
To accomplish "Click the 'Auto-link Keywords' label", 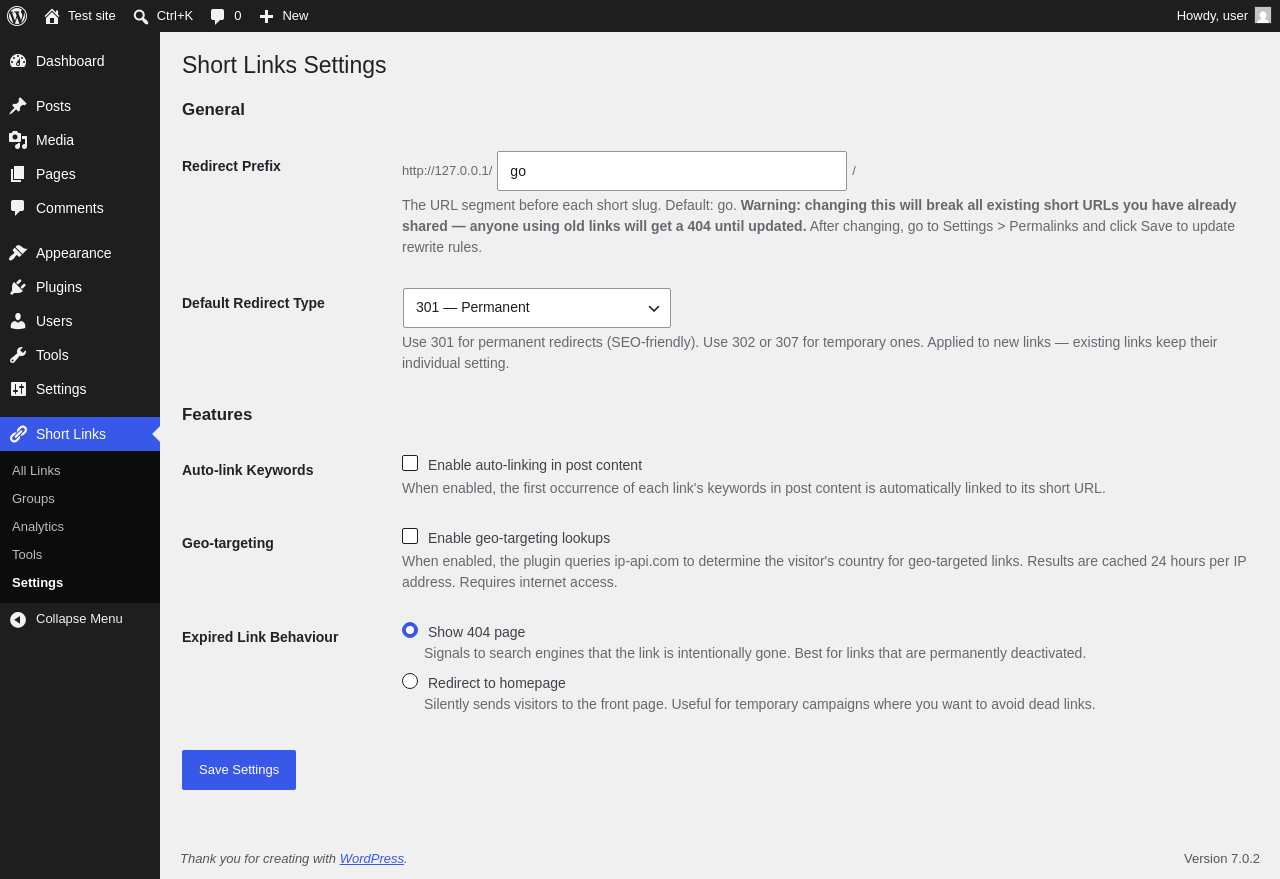I will point(248,470).
